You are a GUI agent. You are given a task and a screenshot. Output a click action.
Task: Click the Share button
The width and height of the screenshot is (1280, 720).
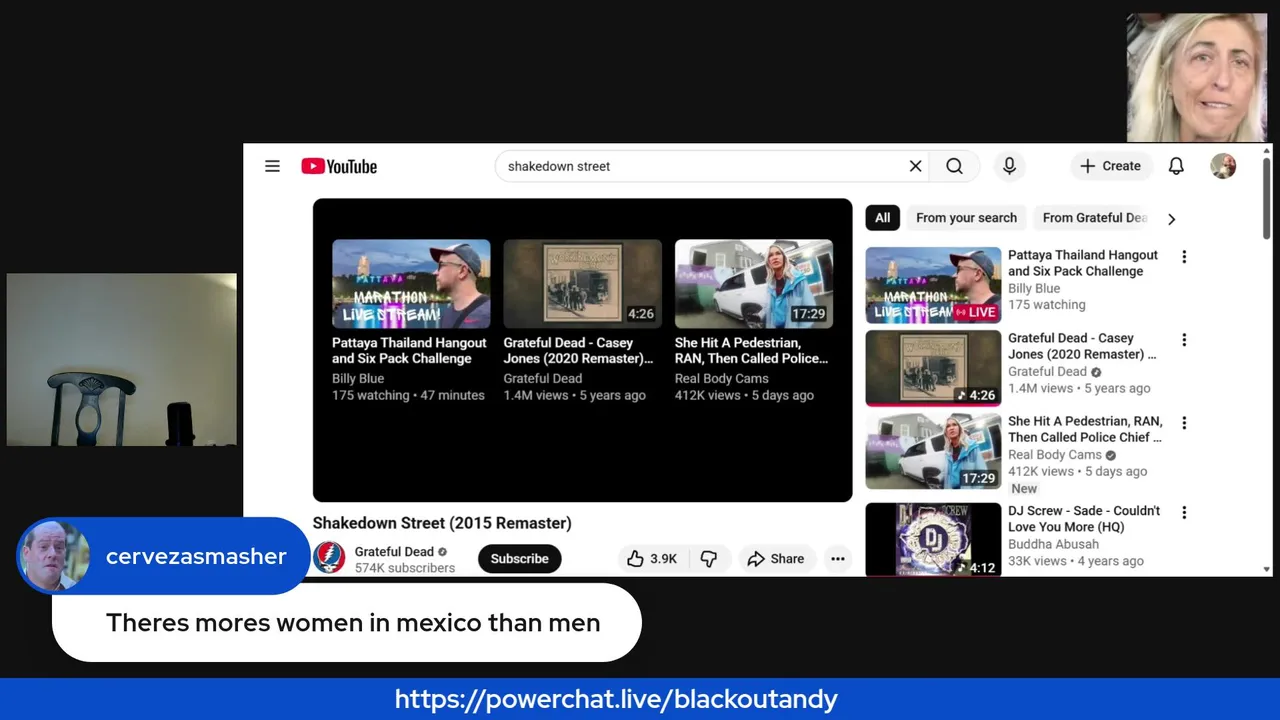(x=775, y=559)
